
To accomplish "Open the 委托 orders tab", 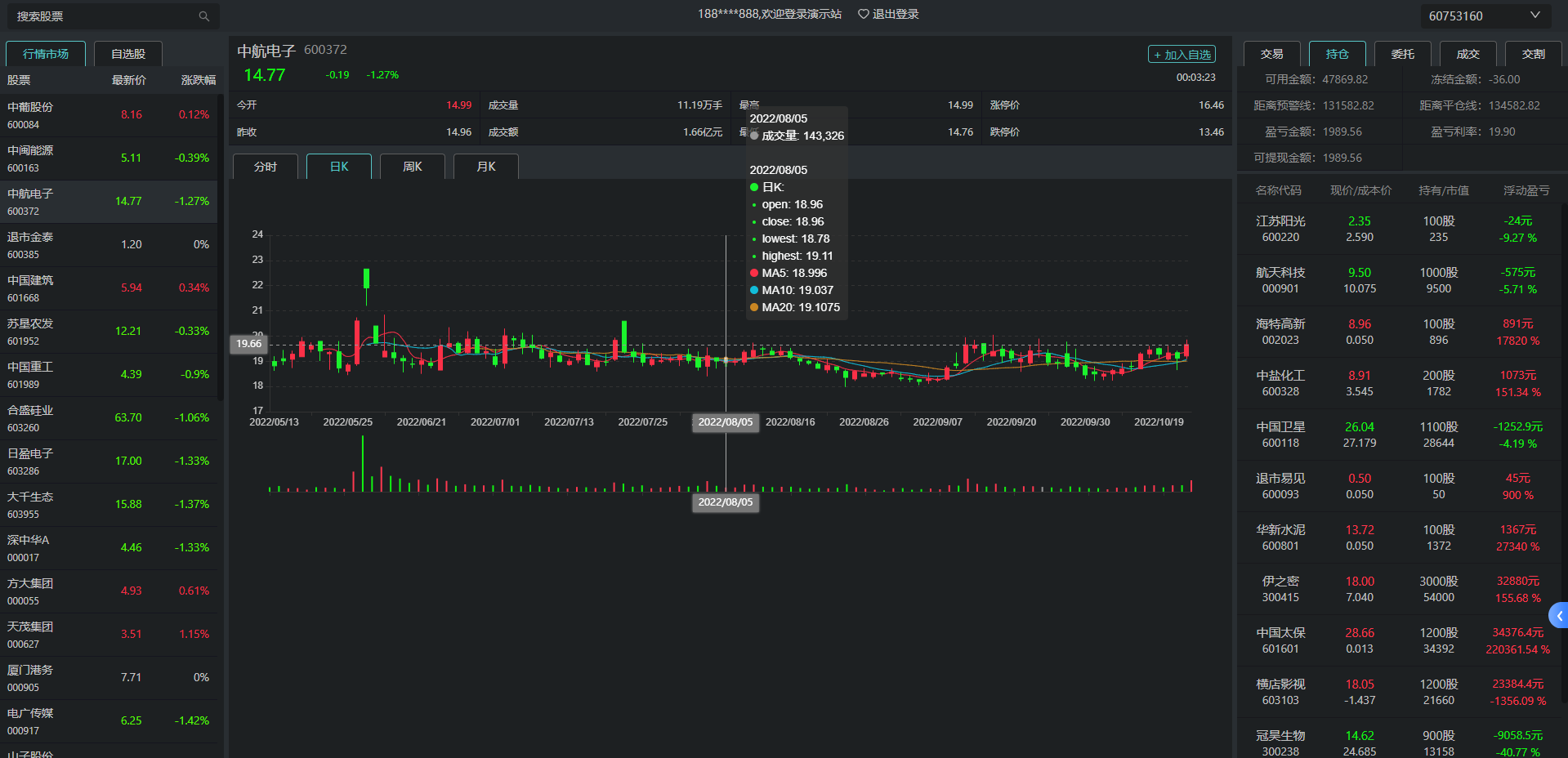I will 1402,54.
